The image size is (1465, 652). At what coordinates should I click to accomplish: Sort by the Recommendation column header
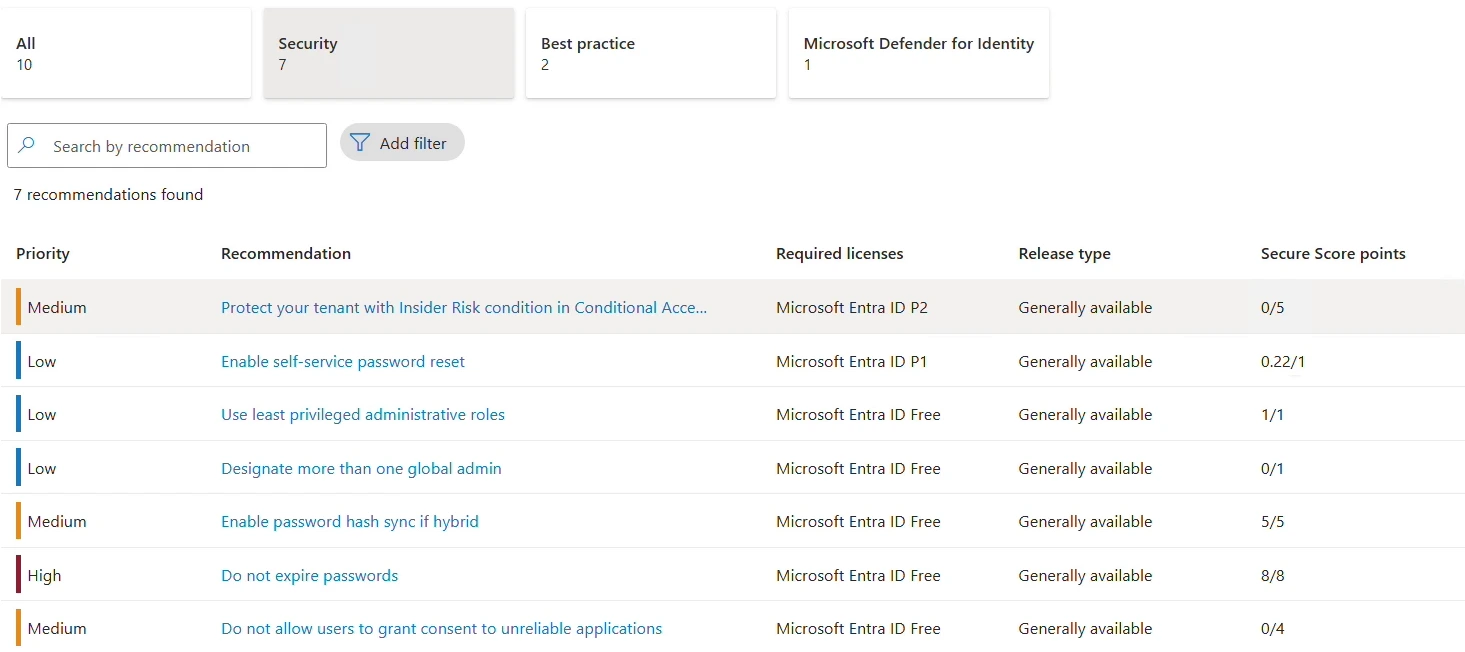point(286,253)
